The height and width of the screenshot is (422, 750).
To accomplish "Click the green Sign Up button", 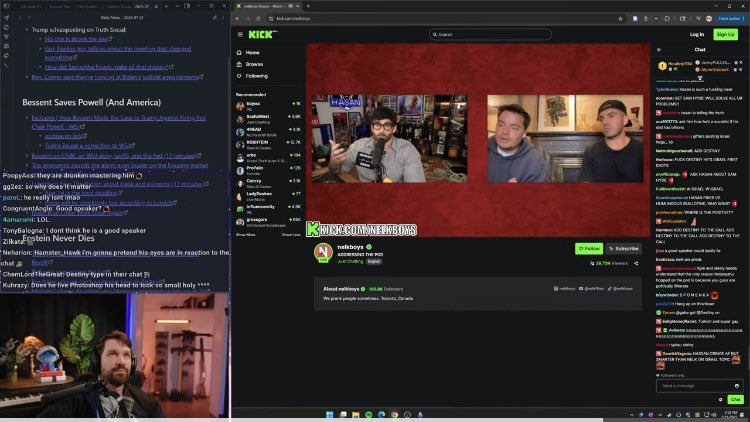I will pyautogui.click(x=725, y=34).
